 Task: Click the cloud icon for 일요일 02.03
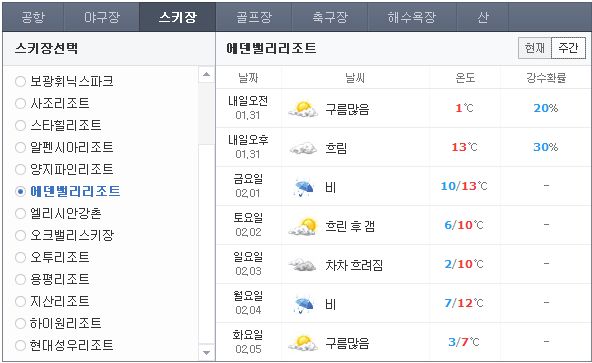(x=302, y=265)
